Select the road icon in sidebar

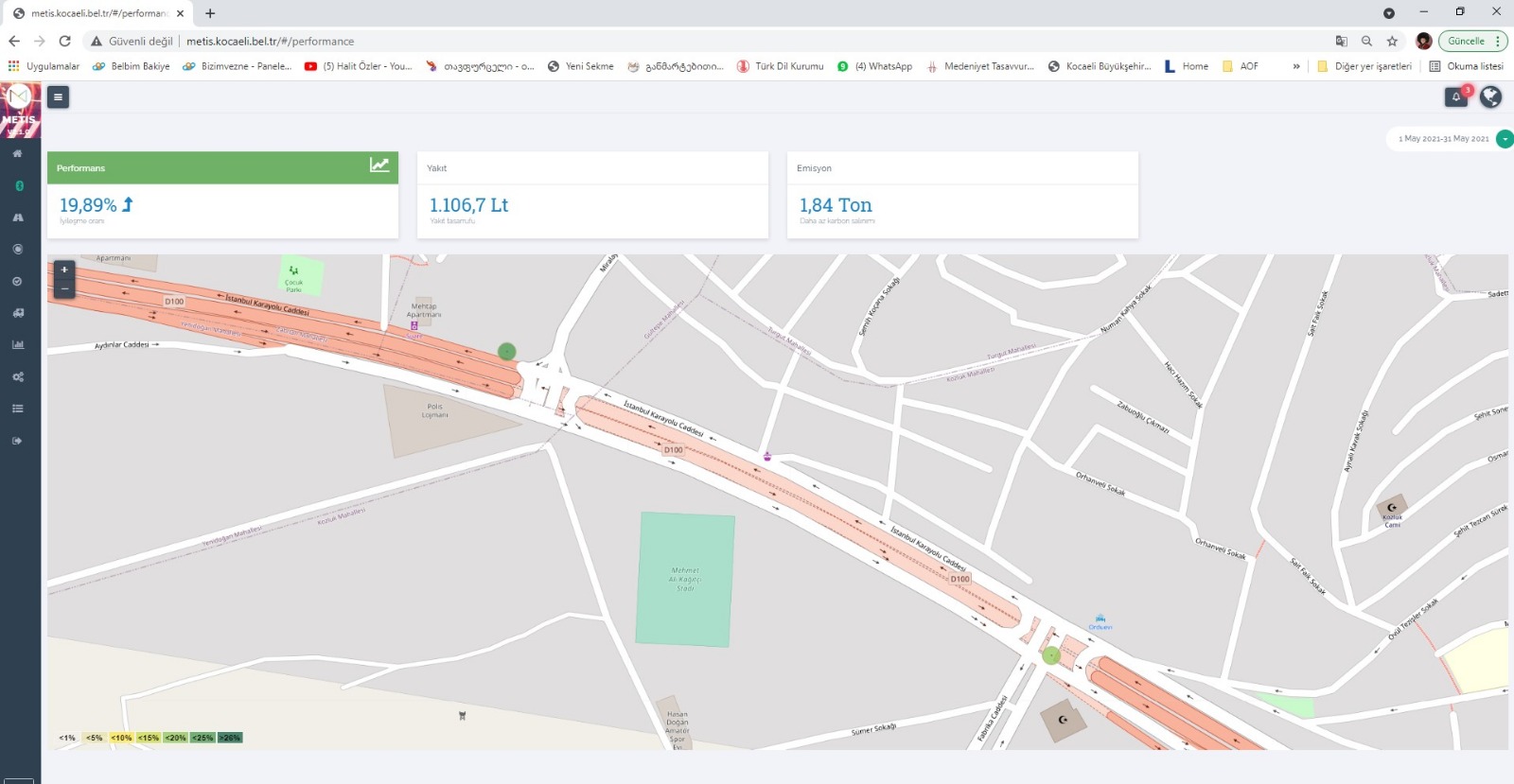click(17, 218)
